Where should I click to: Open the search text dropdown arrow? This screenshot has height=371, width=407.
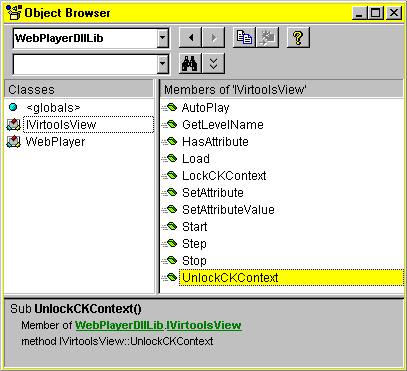pyautogui.click(x=162, y=63)
